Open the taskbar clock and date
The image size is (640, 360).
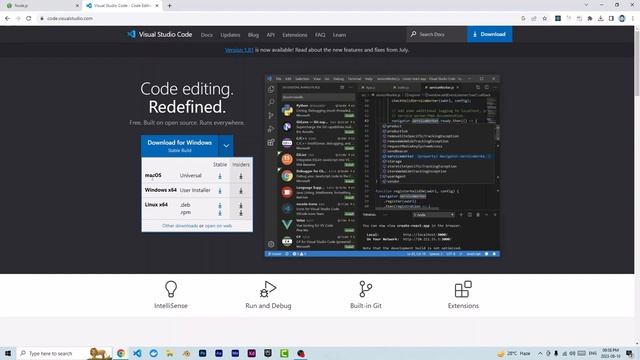[610, 353]
